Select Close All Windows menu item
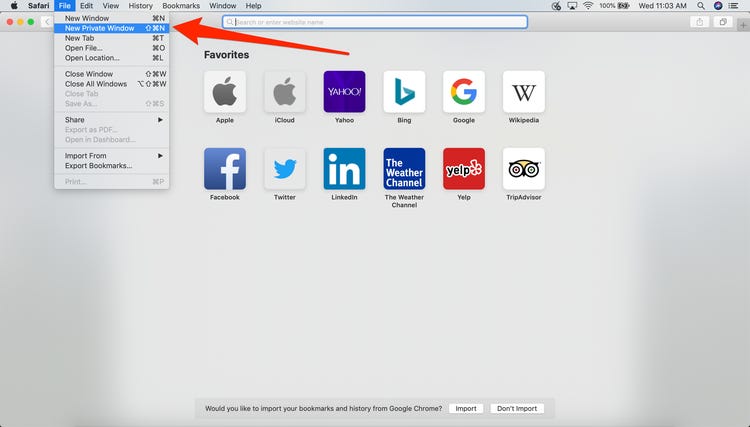 pyautogui.click(x=111, y=84)
